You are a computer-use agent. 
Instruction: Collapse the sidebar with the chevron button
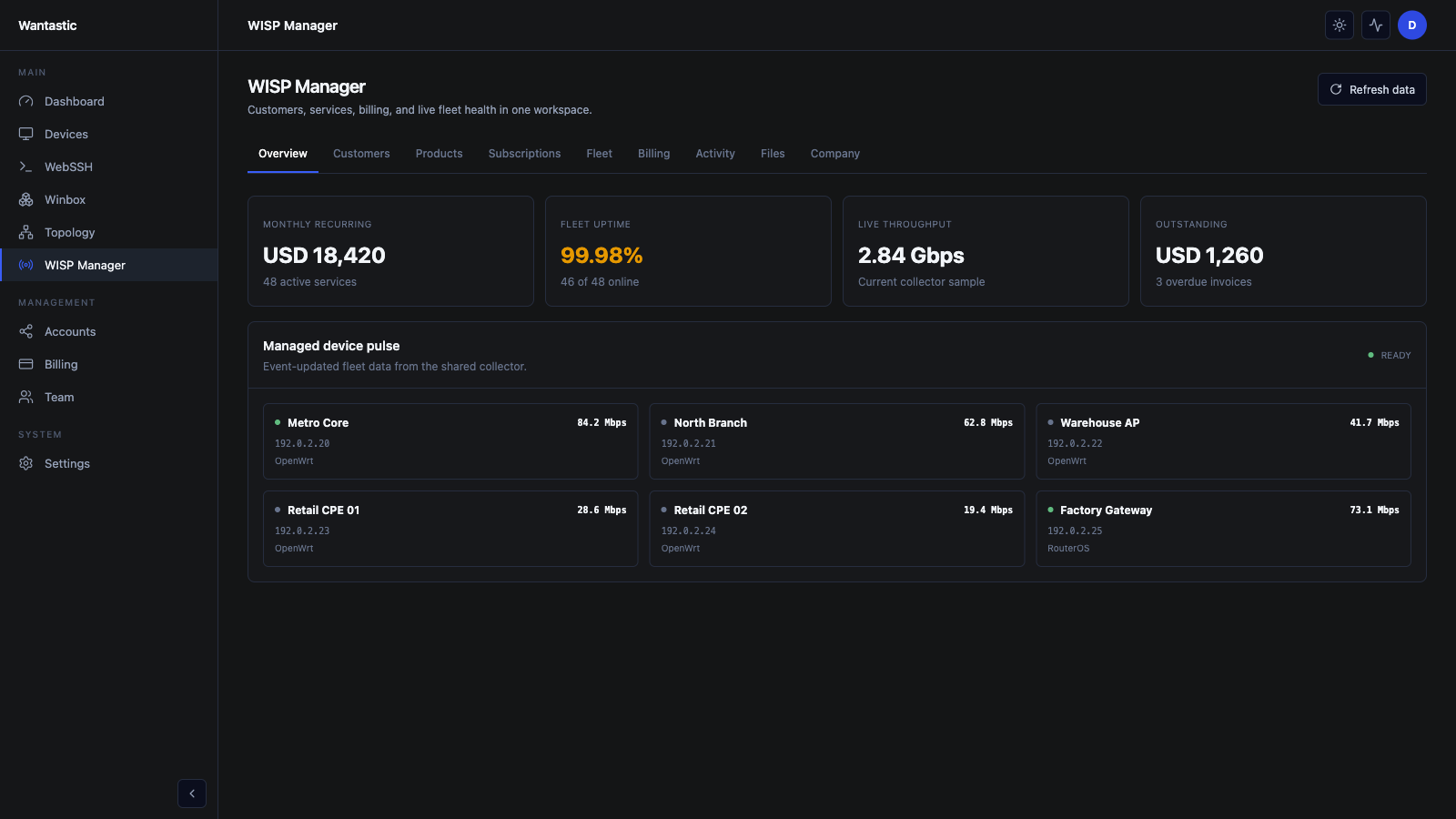point(192,794)
